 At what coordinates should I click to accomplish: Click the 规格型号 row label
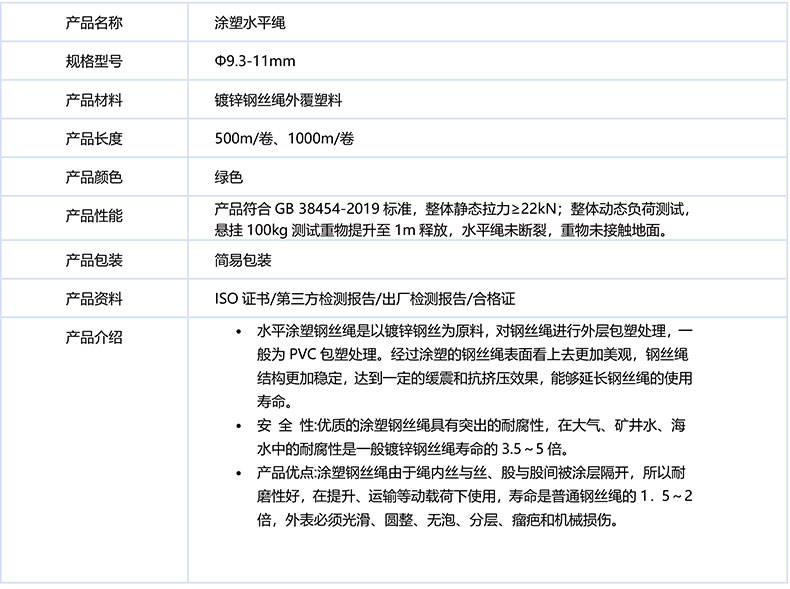tap(93, 61)
